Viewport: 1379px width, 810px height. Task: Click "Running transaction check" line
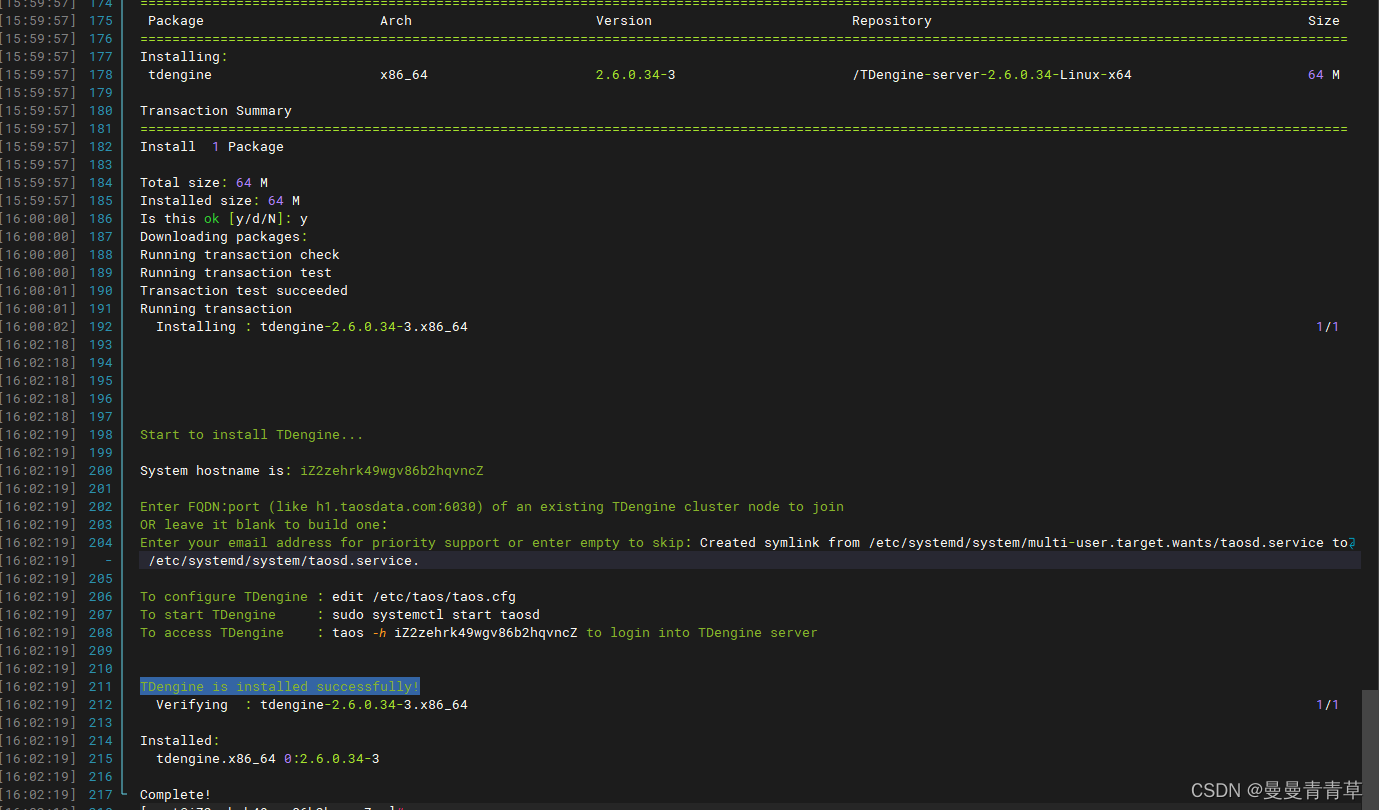pyautogui.click(x=240, y=255)
